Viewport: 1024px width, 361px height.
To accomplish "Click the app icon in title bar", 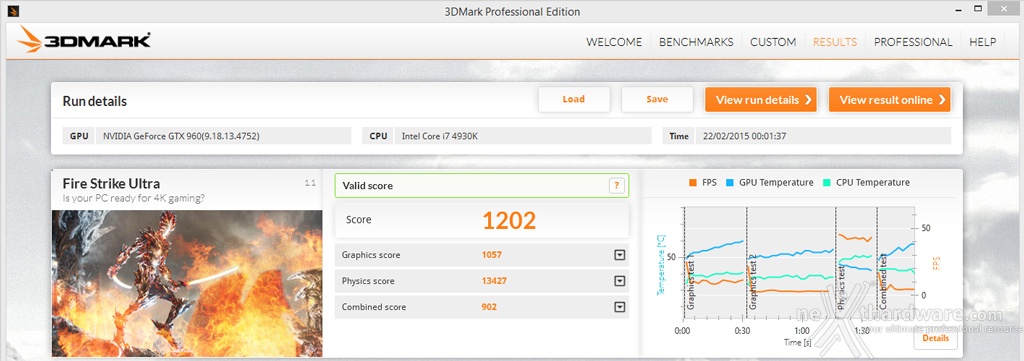I will coord(13,11).
